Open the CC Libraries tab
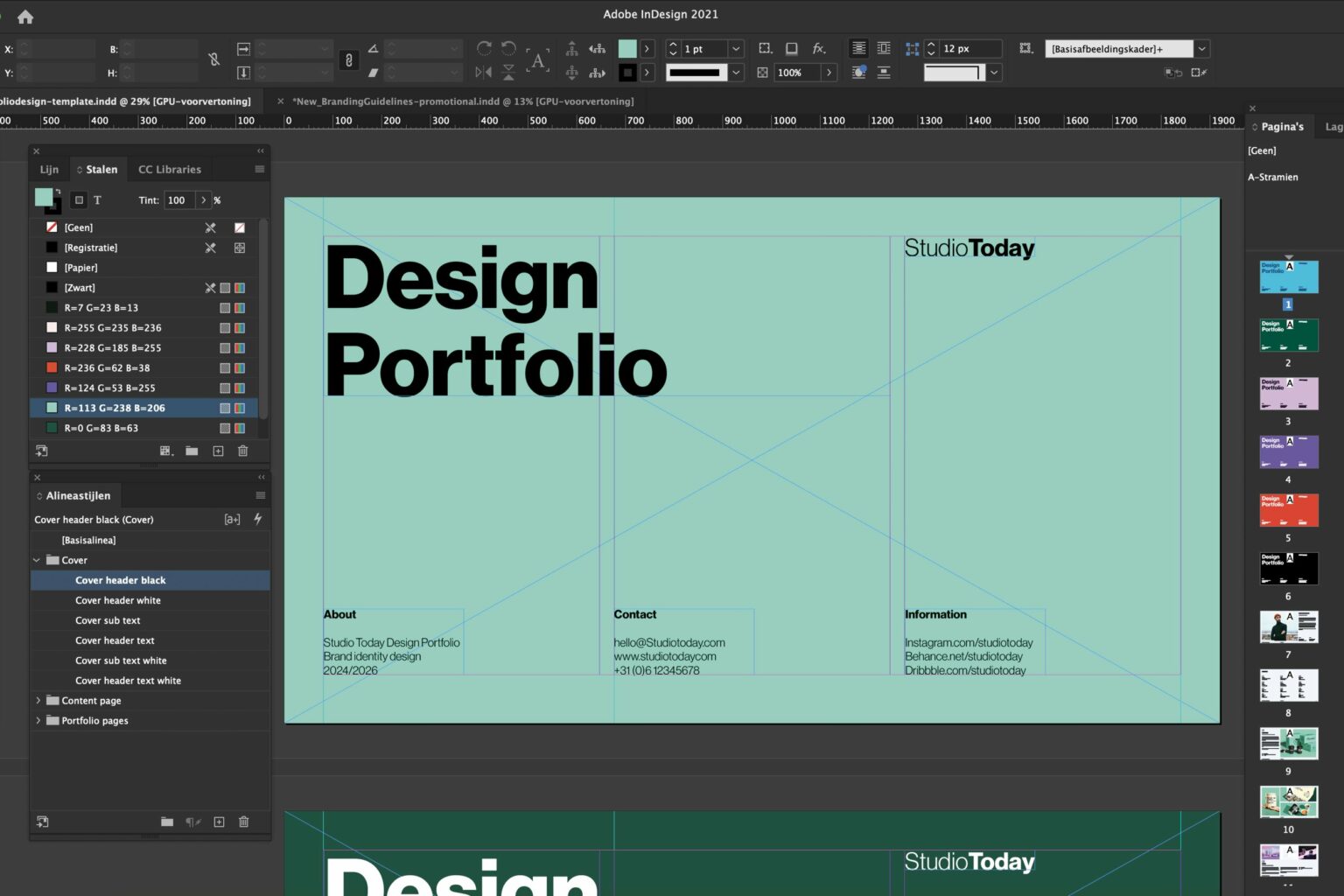The width and height of the screenshot is (1344, 896). 170,169
